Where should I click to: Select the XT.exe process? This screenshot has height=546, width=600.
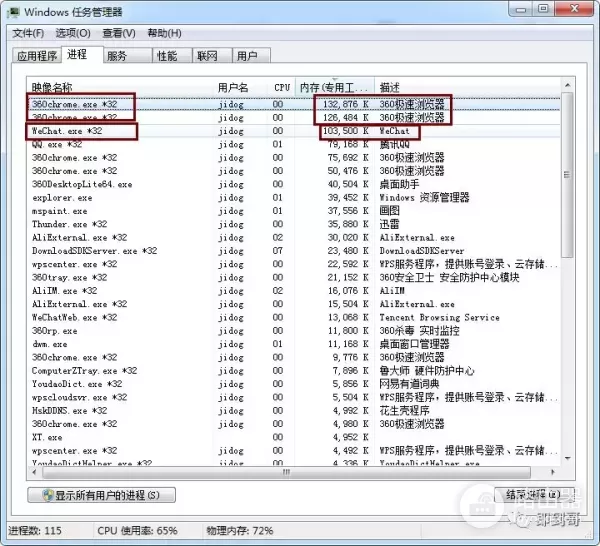pos(47,437)
